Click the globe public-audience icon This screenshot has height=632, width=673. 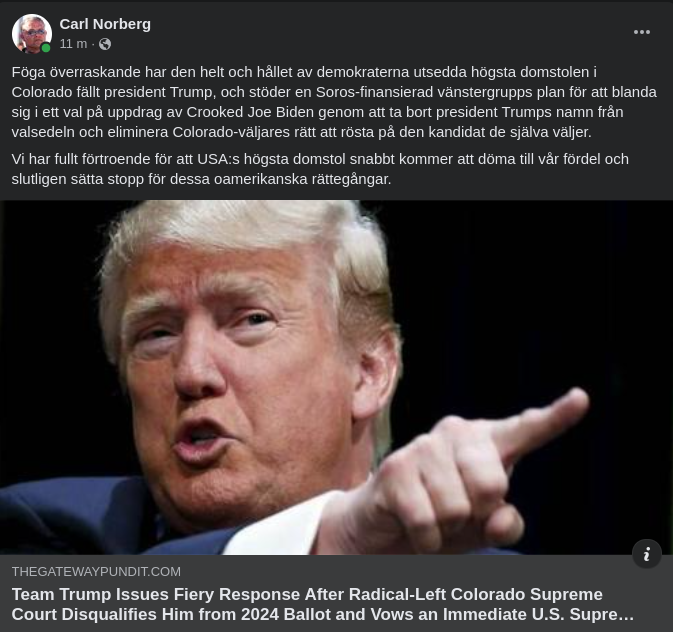click(105, 44)
